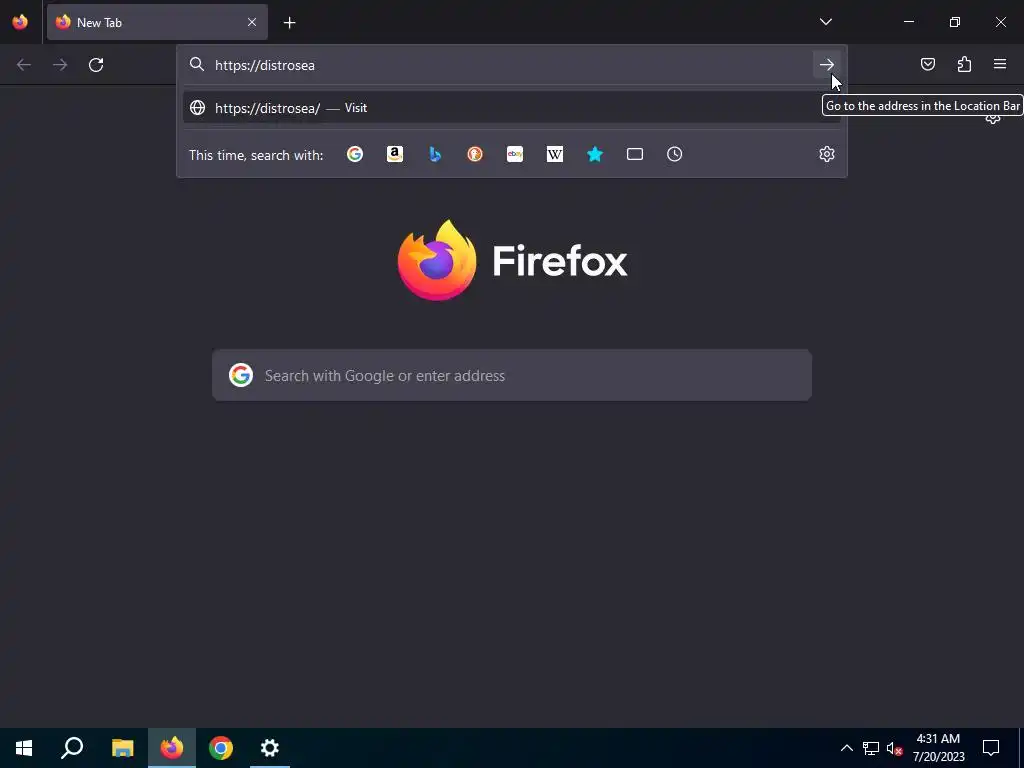This screenshot has height=768, width=1024.
Task: Click the Firefox logo on the page
Action: pyautogui.click(x=436, y=261)
